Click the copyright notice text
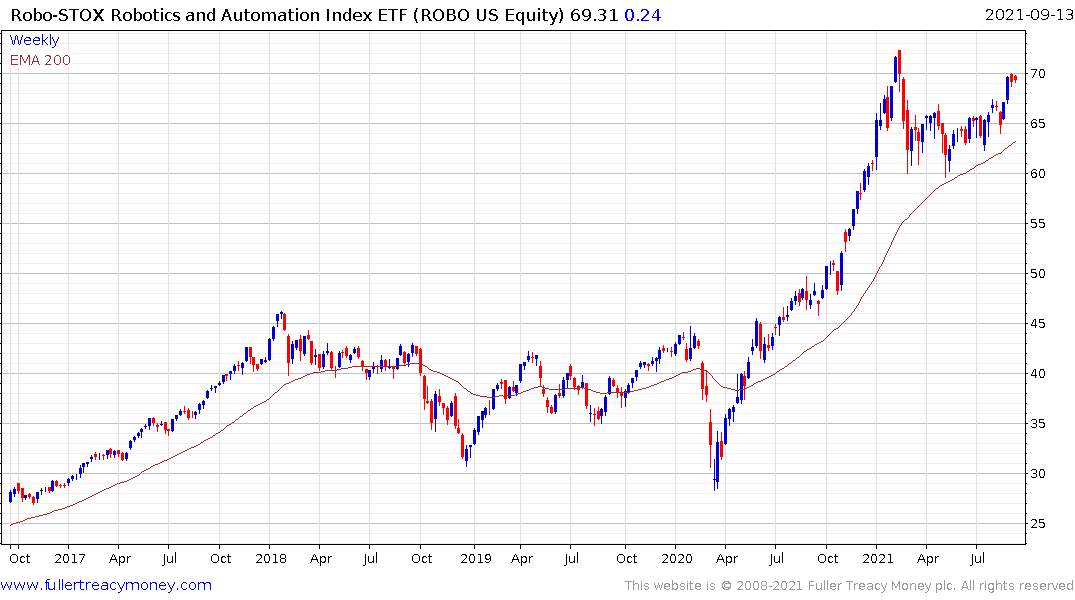This screenshot has height=600, width=1075. pyautogui.click(x=849, y=586)
